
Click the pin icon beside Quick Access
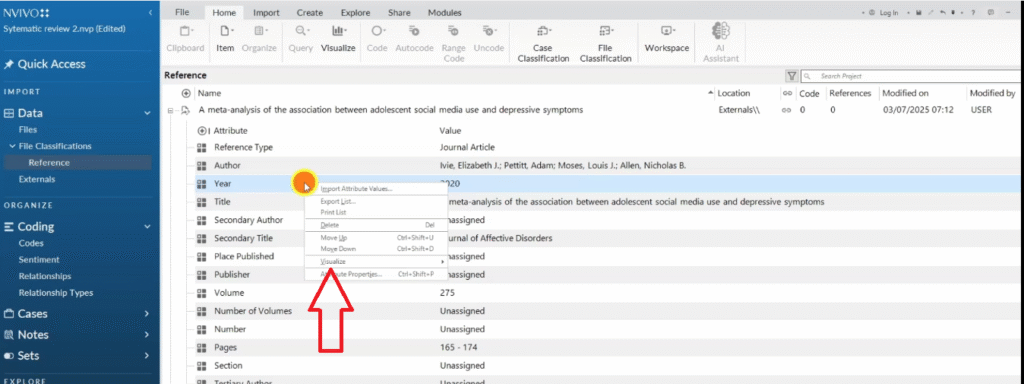(8, 64)
